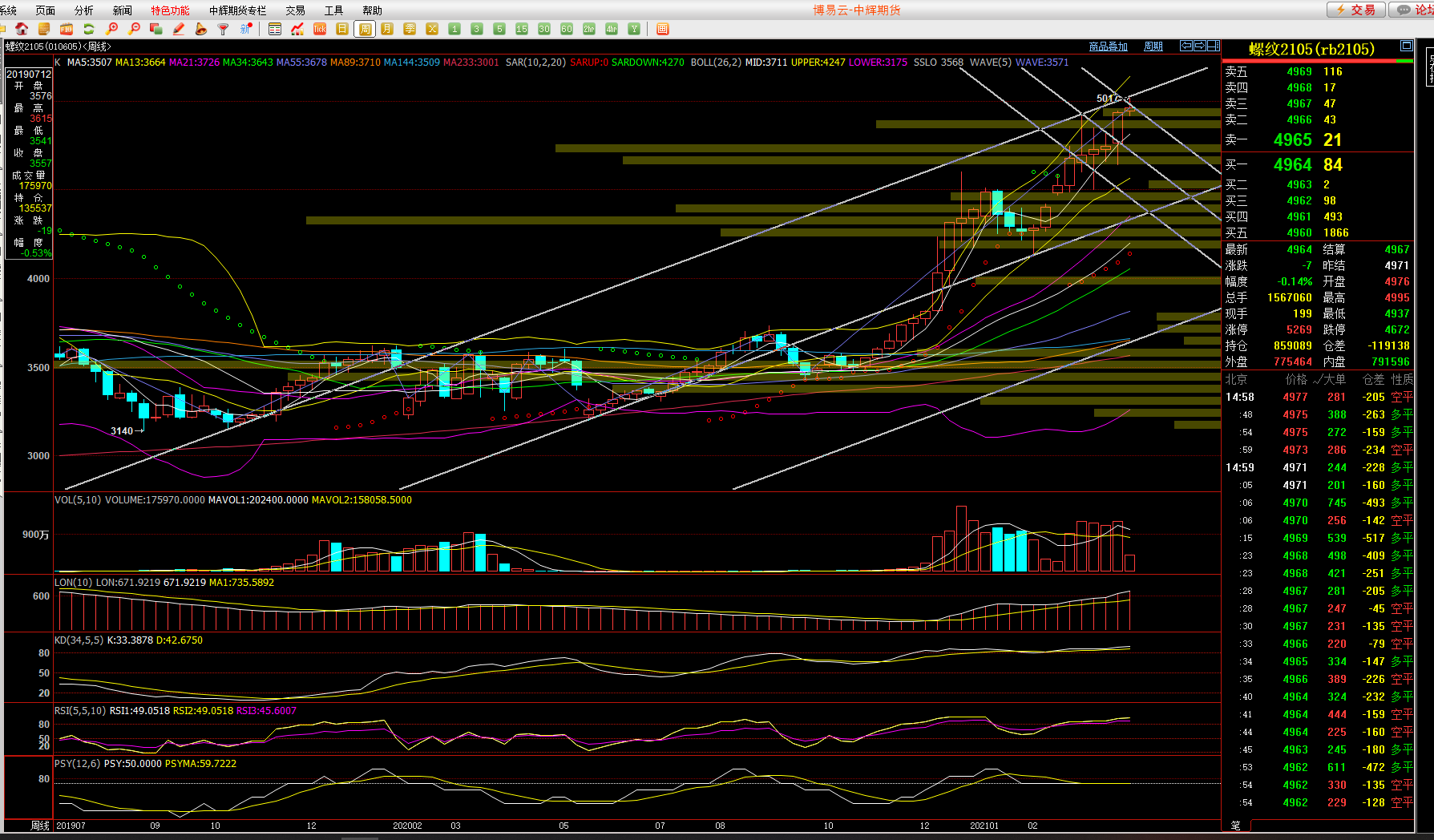Enable the 15-minute period button
The image size is (1434, 840).
click(x=522, y=29)
